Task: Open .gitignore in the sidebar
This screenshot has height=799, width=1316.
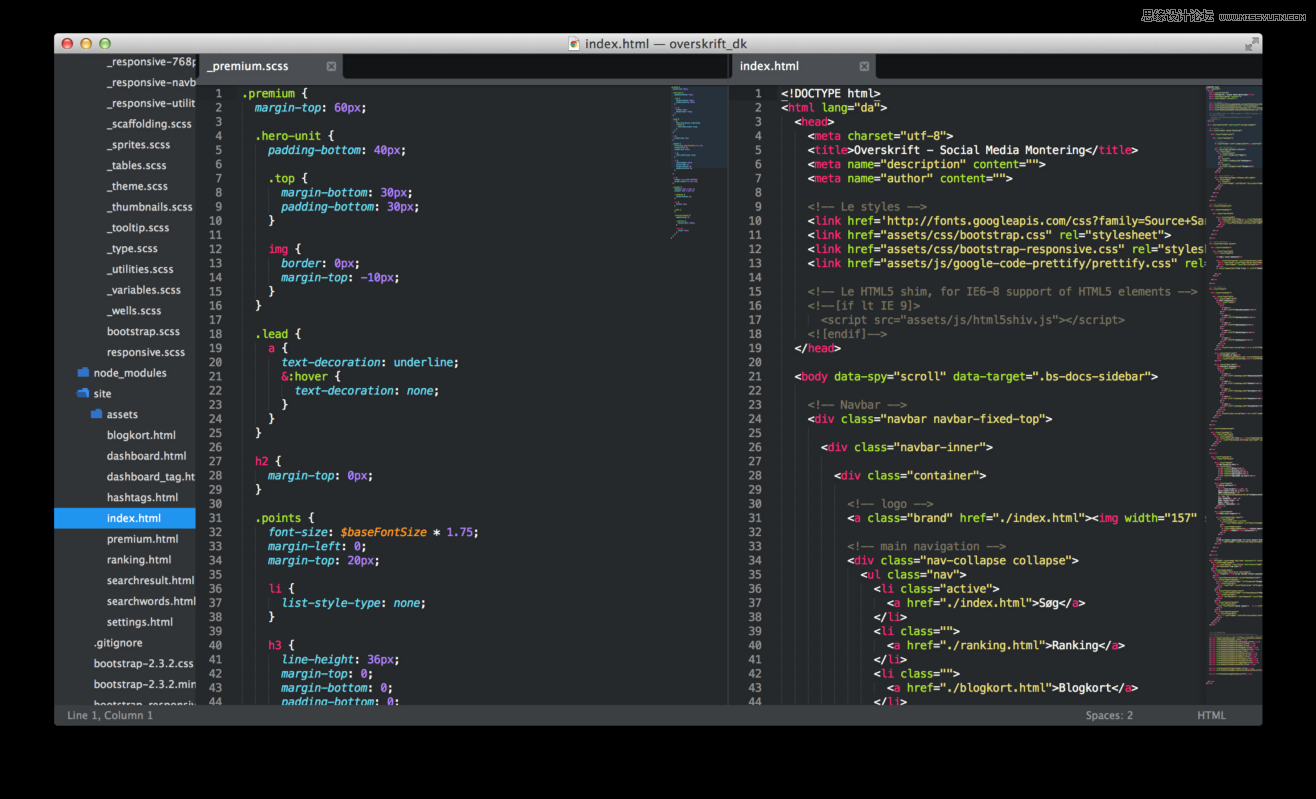Action: 118,643
